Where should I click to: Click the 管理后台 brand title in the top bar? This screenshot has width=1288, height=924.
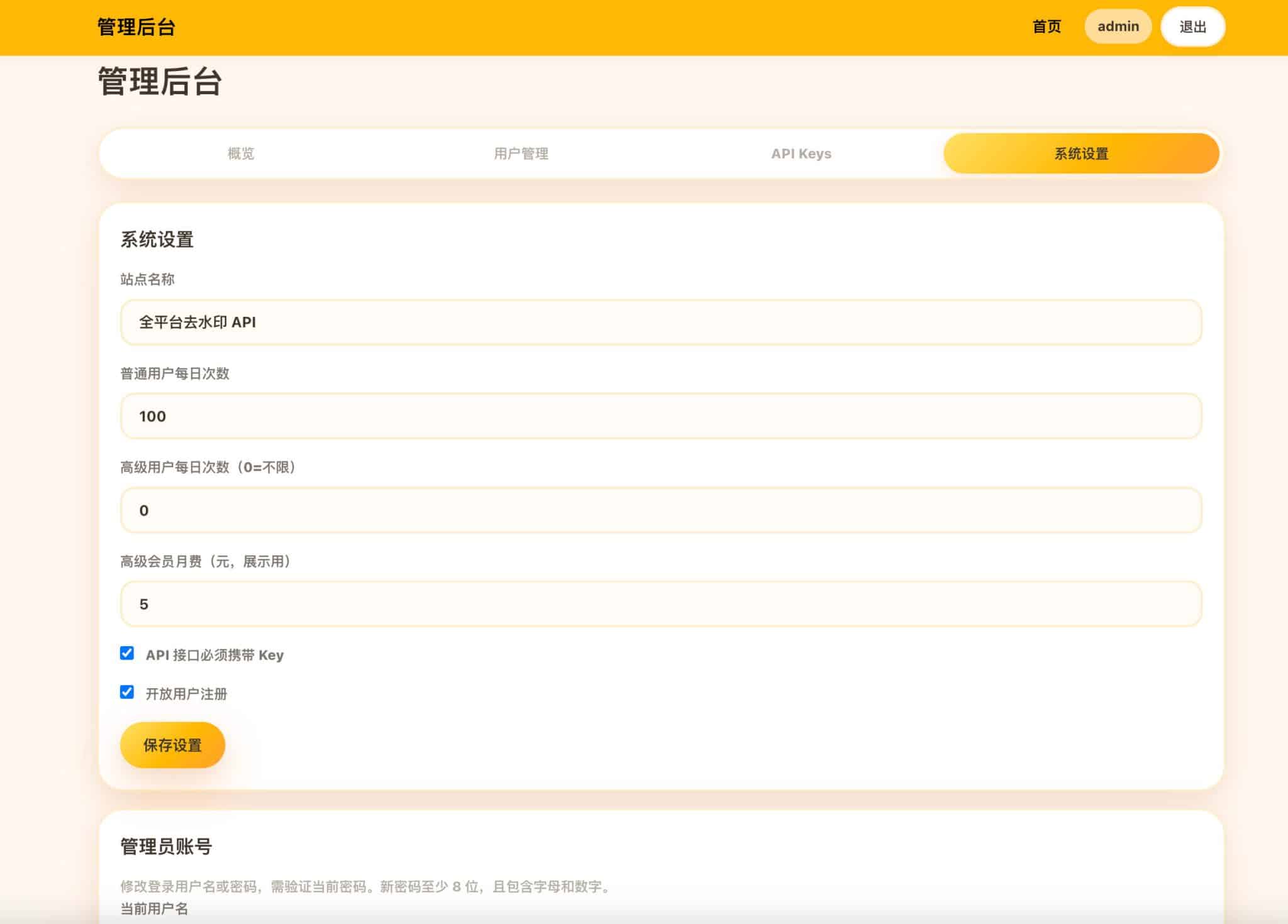136,27
